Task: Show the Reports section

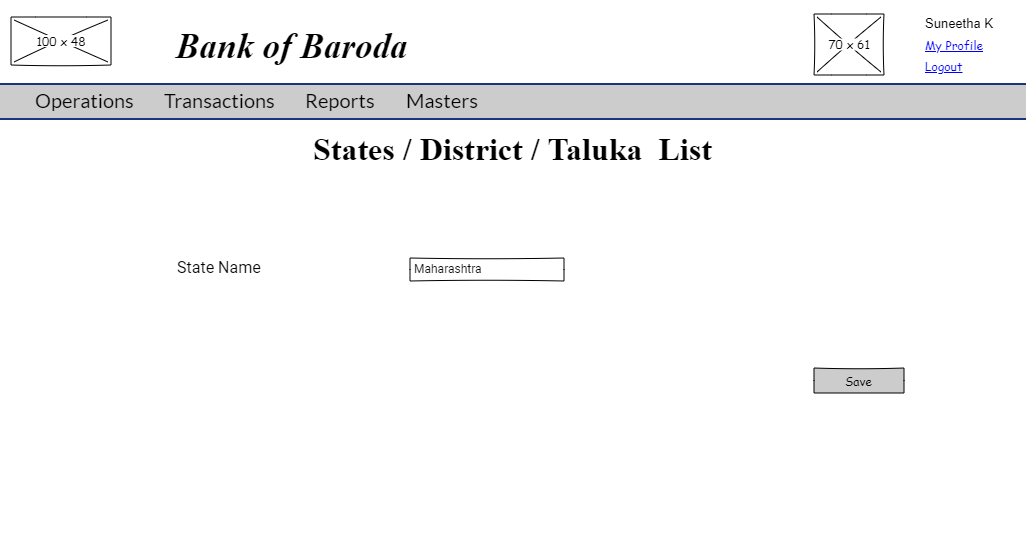Action: (340, 101)
